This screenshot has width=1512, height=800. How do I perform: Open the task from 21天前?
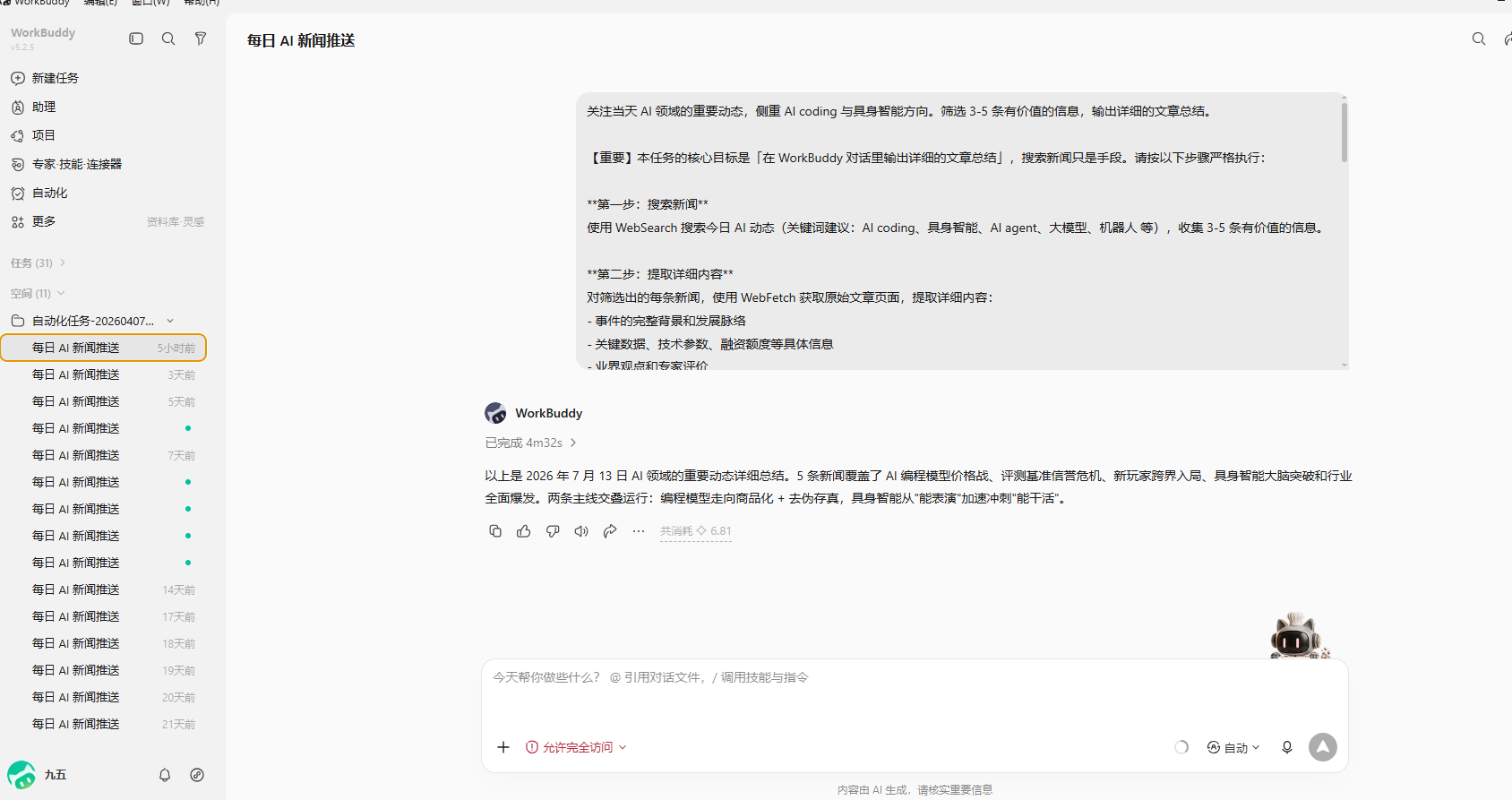(104, 724)
